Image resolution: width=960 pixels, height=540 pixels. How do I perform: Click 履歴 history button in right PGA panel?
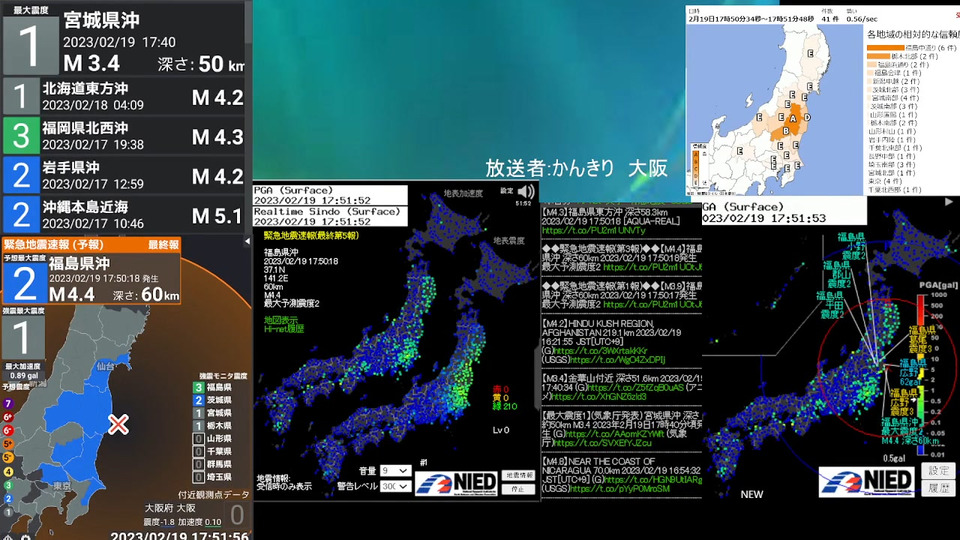[x=938, y=488]
